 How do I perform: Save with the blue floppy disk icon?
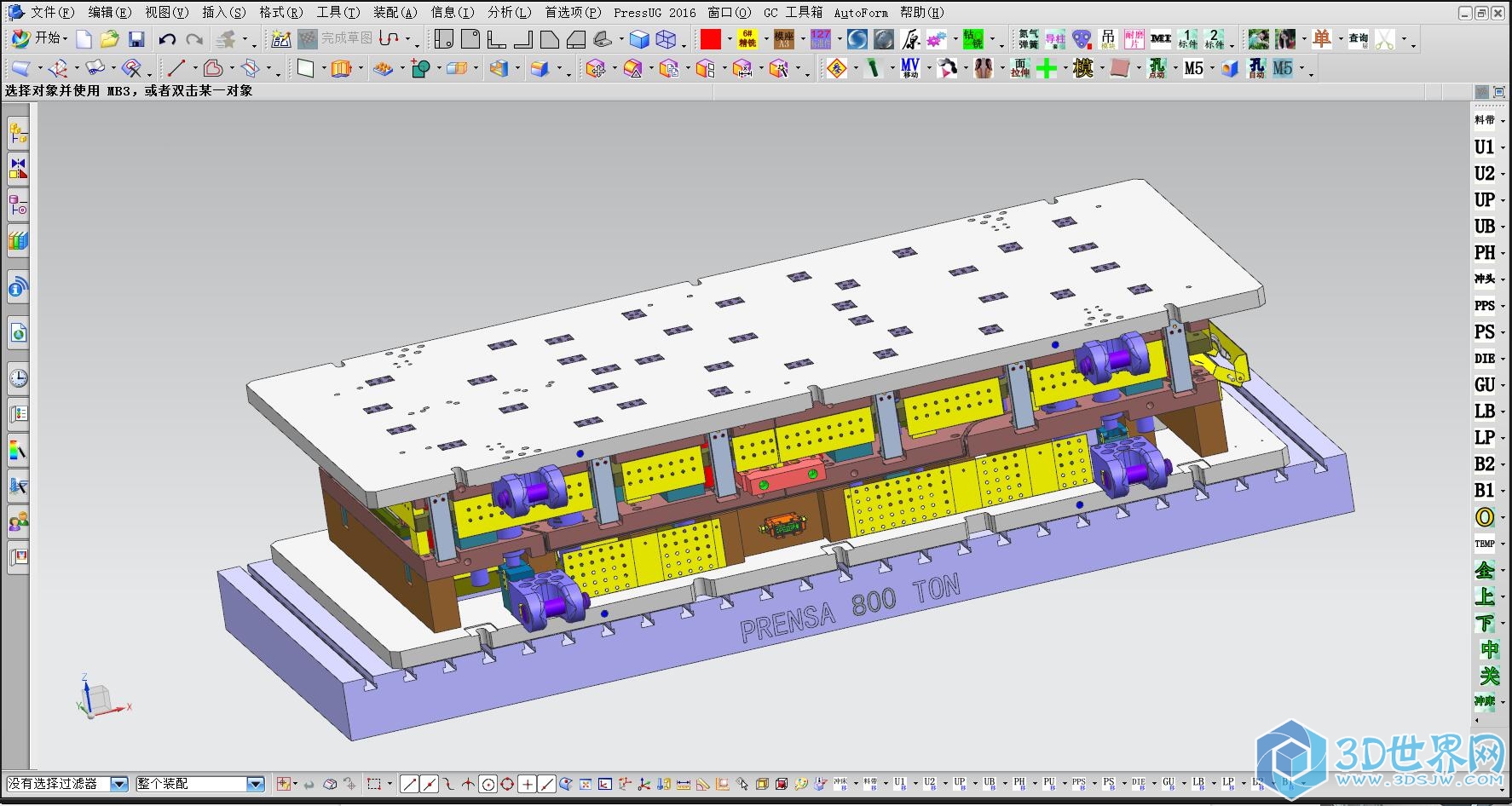coord(136,39)
